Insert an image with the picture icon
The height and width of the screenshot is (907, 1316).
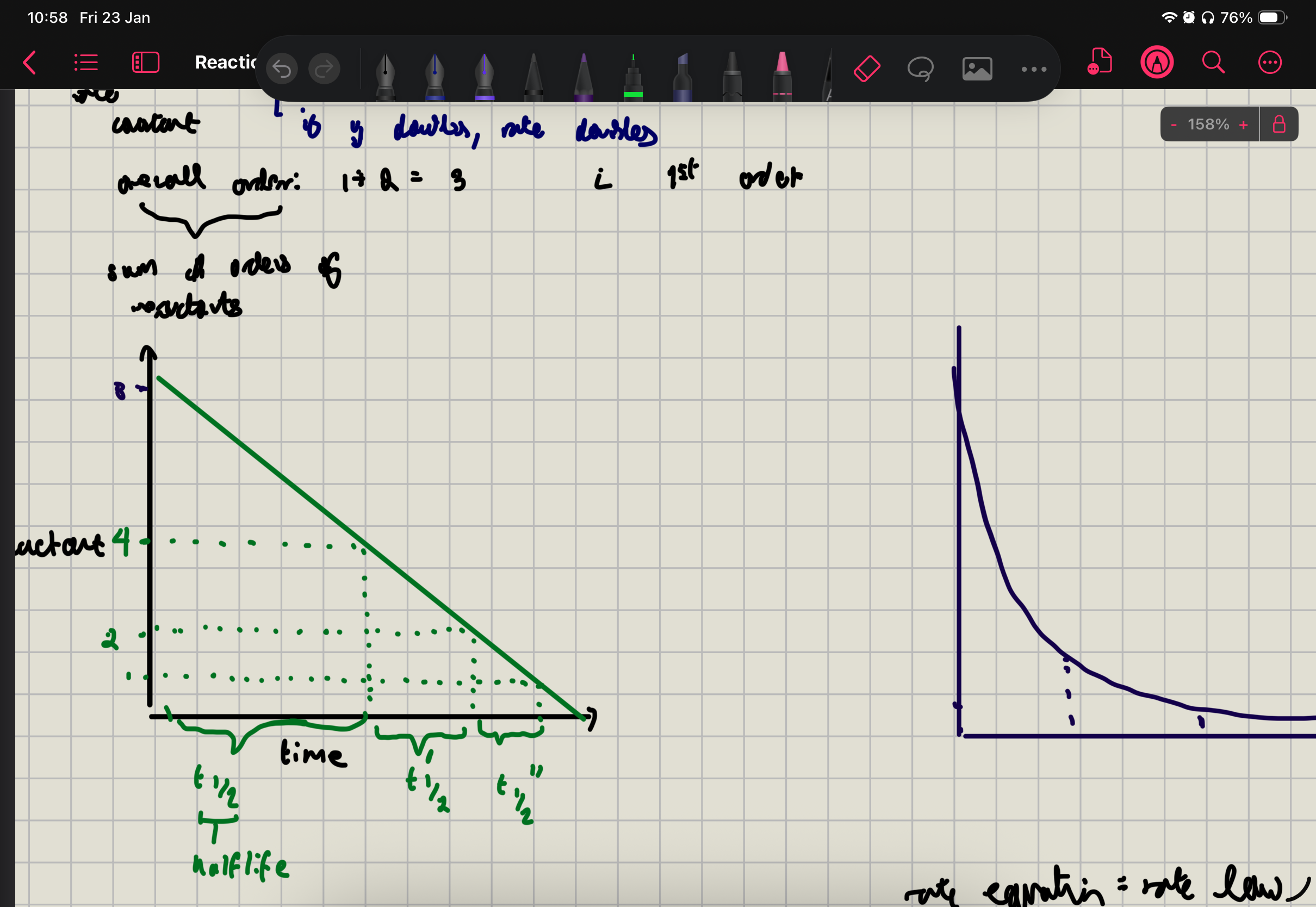[x=977, y=70]
